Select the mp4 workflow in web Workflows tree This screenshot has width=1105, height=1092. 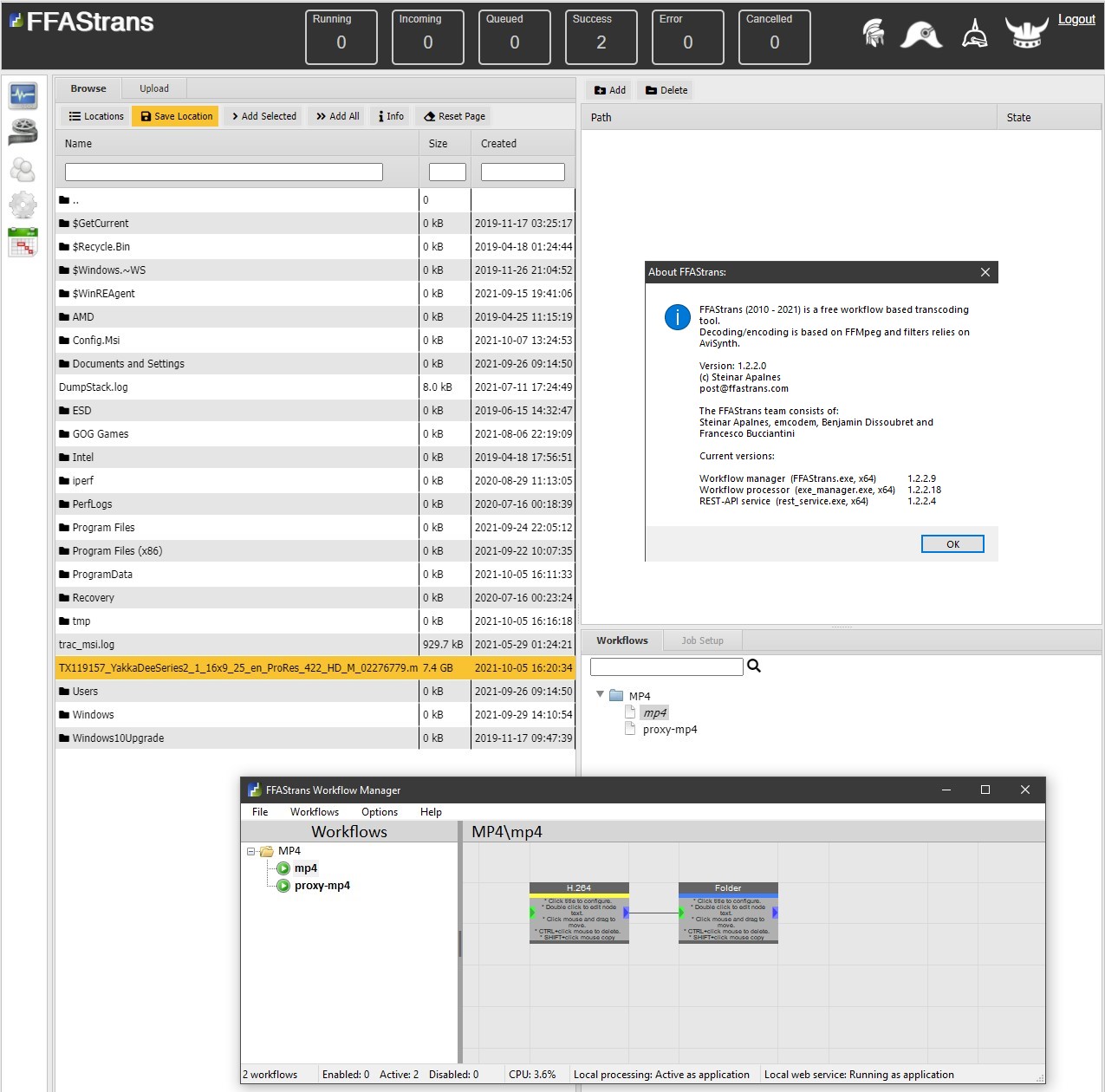click(x=655, y=712)
